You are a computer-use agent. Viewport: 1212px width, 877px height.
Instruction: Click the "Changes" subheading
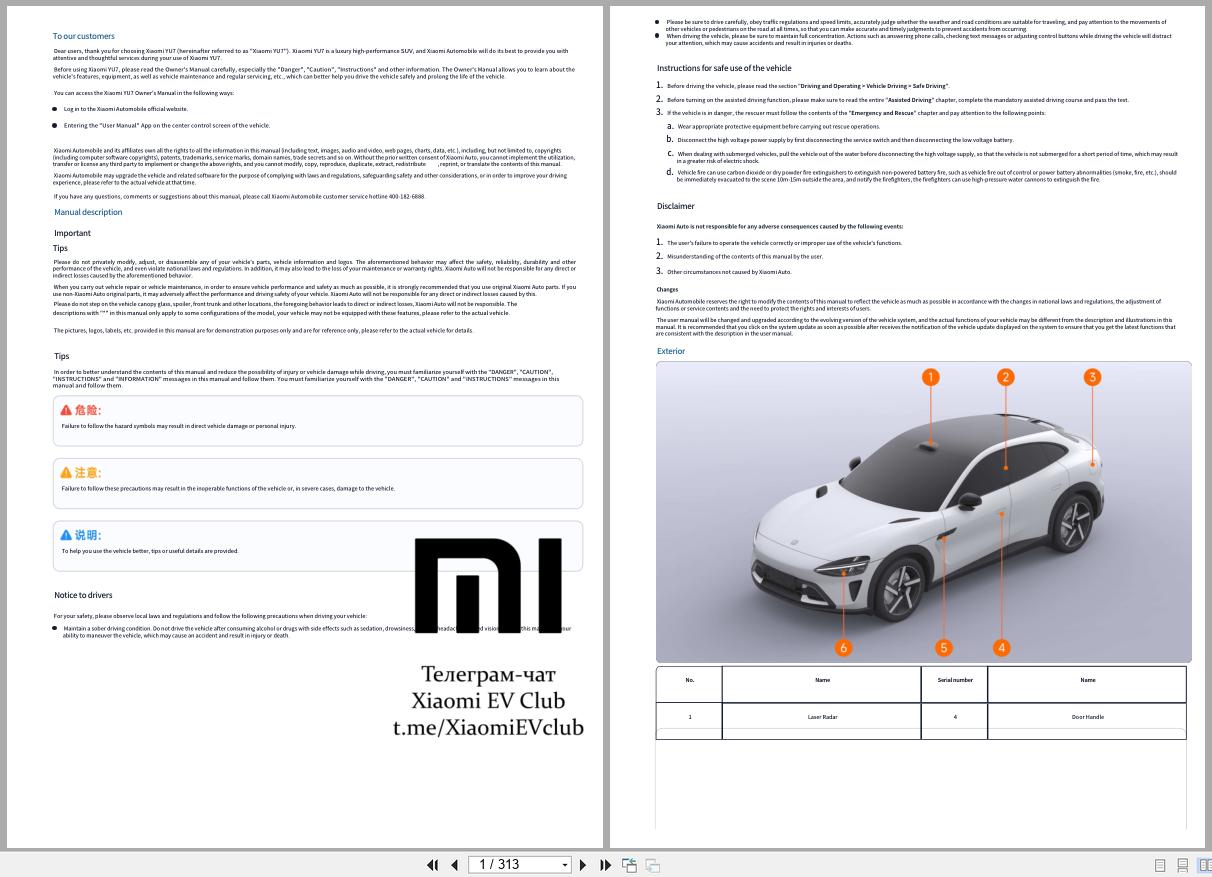point(667,290)
